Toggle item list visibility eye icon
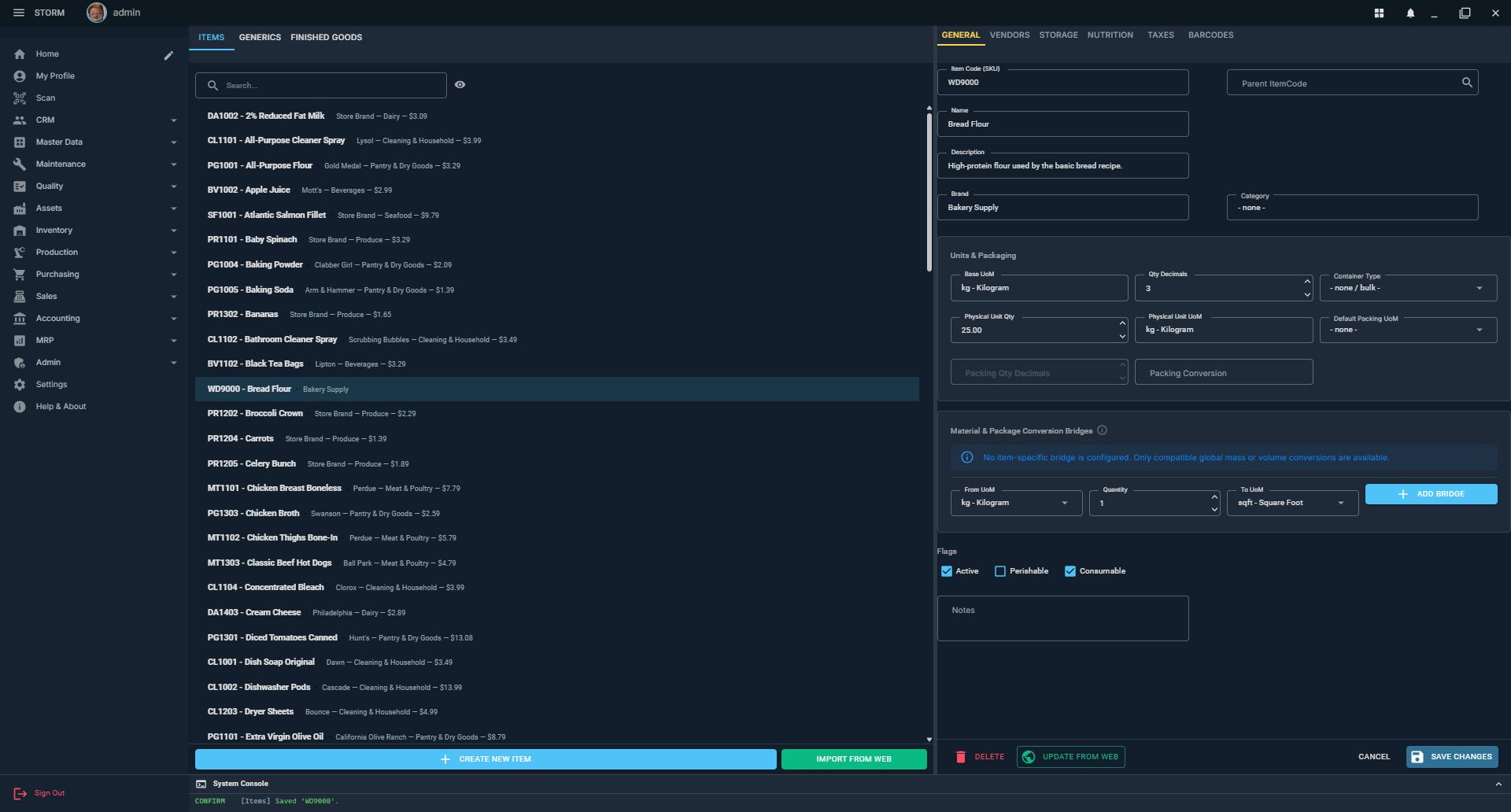Viewport: 1511px width, 812px height. (x=460, y=85)
